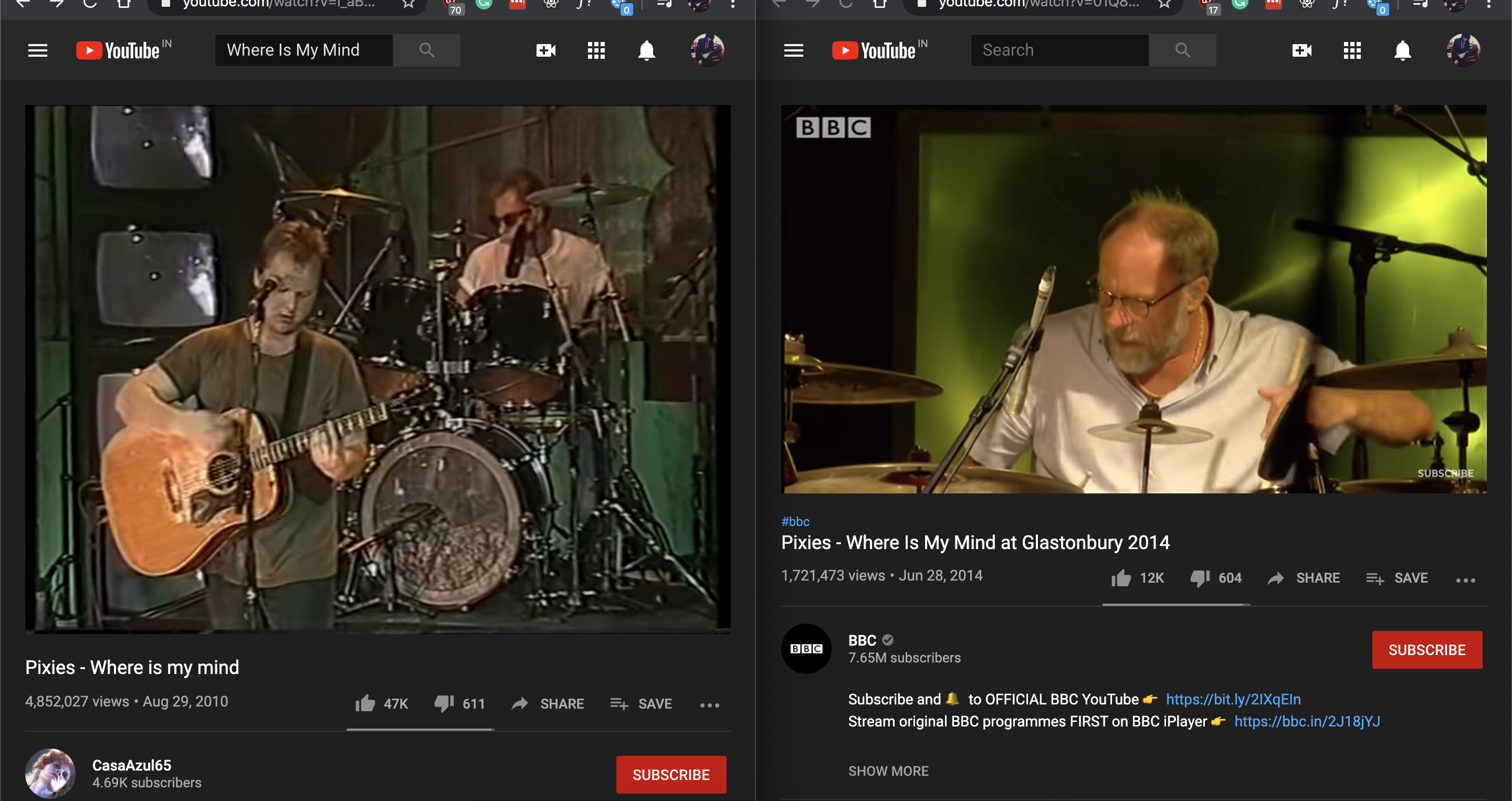The height and width of the screenshot is (801, 1512).
Task: Save the BBC Glastonbury video to a playlist
Action: point(1397,578)
